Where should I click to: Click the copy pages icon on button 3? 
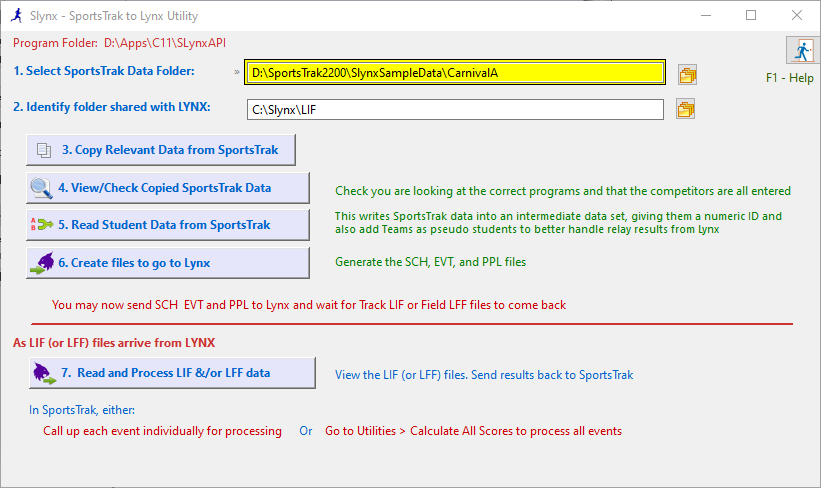(x=44, y=150)
